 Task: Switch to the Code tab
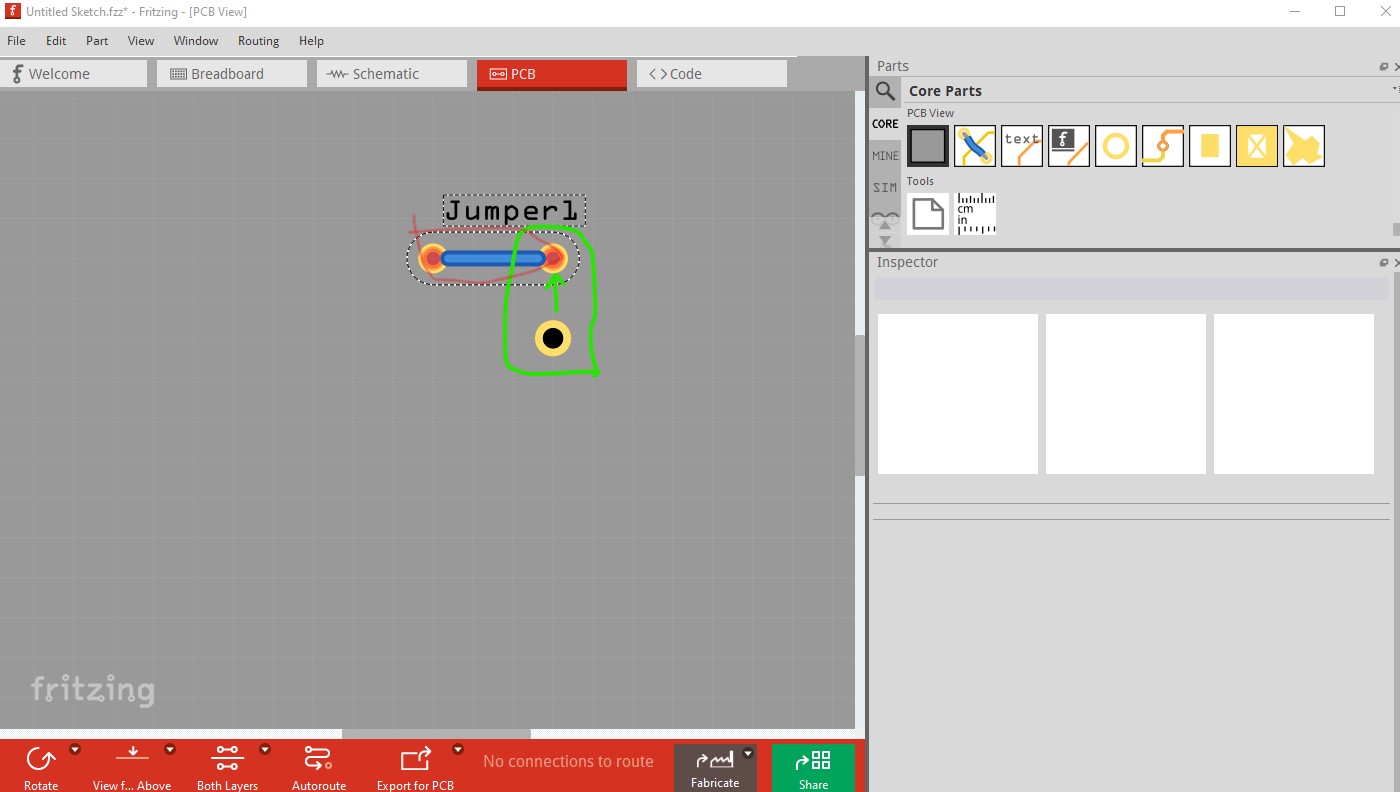point(712,74)
